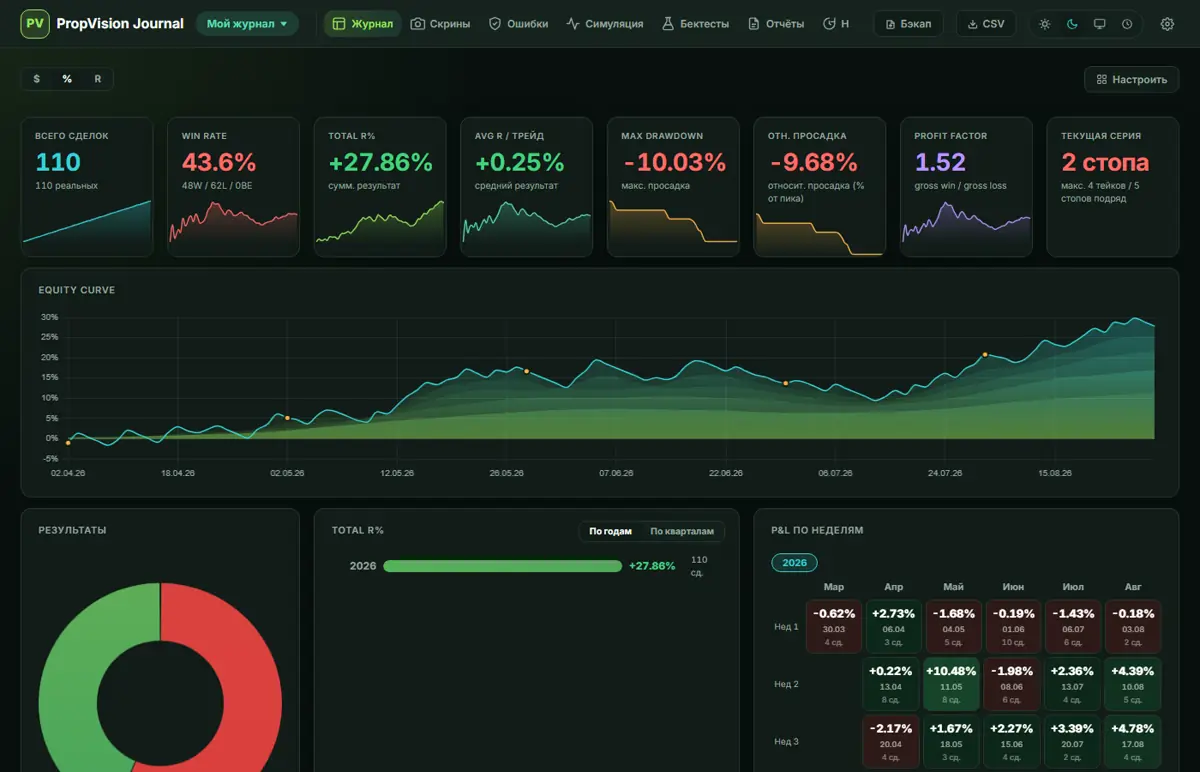This screenshot has height=772, width=1200.
Task: Switch to the Бектесты tab
Action: pos(696,24)
